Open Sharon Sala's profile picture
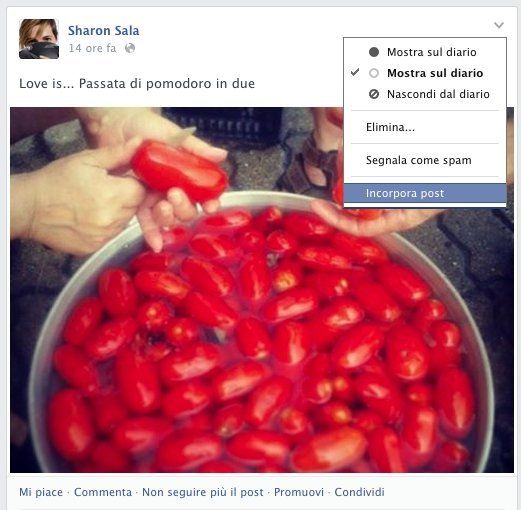The width and height of the screenshot is (521, 510). point(39,39)
